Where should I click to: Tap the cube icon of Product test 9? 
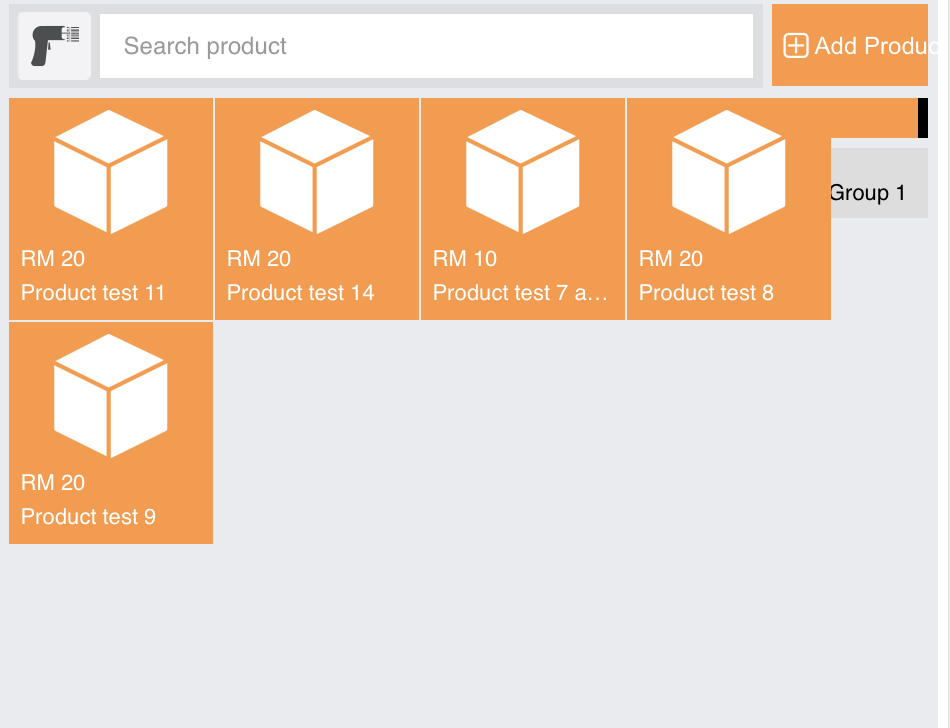coord(111,395)
